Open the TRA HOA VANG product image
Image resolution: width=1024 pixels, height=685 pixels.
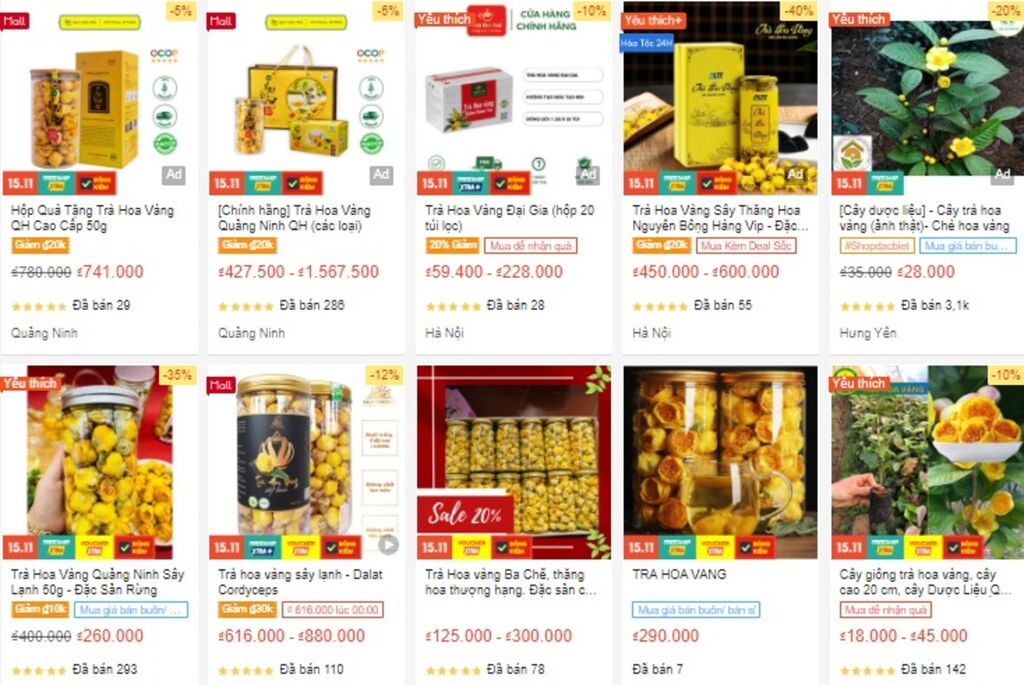click(x=720, y=462)
